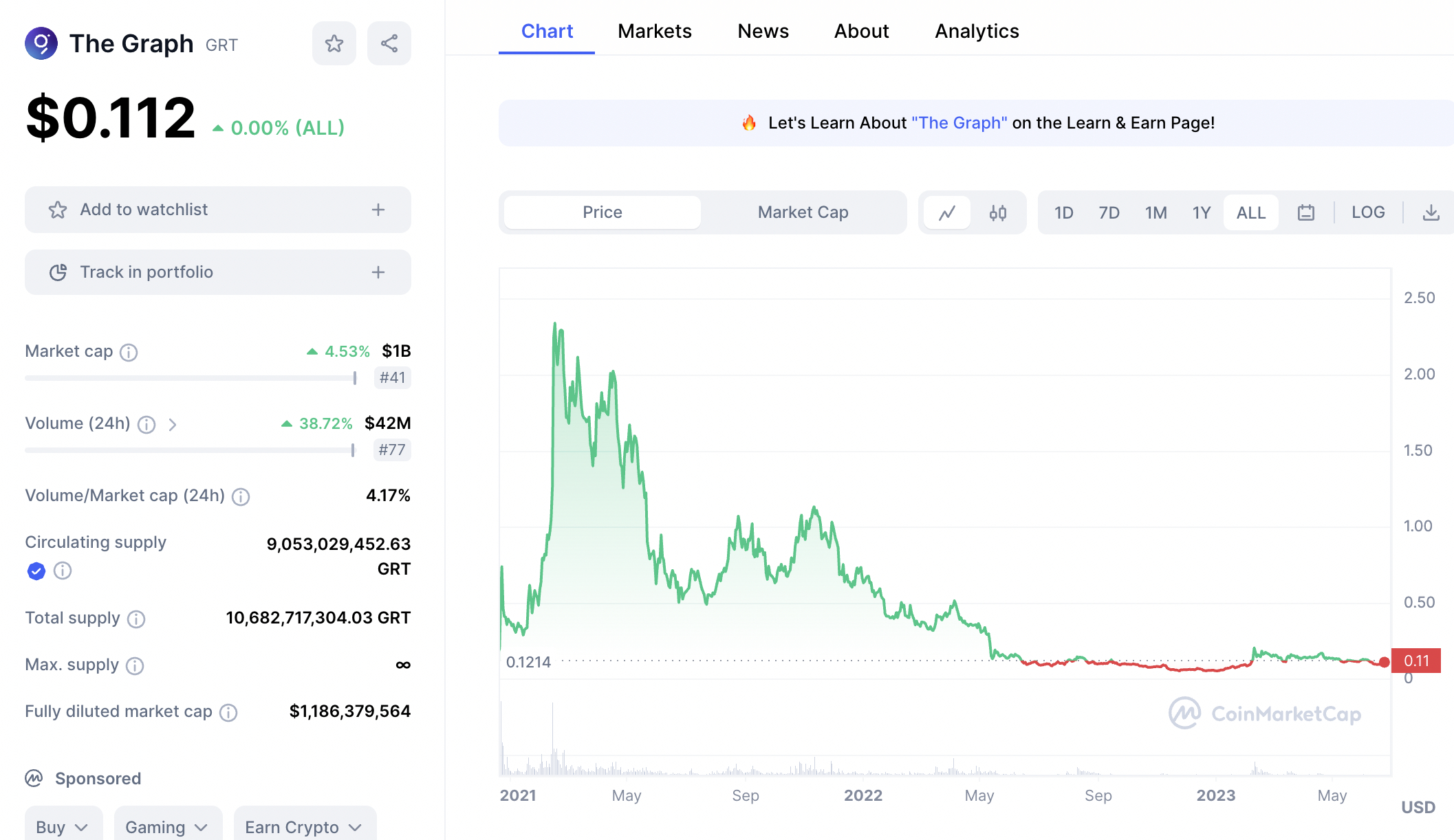Click the Max. supply info icon
This screenshot has height=840, width=1454.
pos(135,665)
